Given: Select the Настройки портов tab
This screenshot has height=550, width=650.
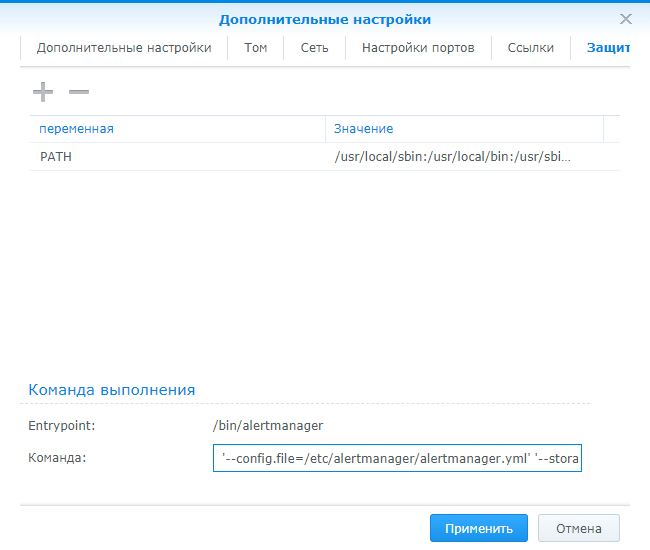Looking at the screenshot, I should tap(418, 48).
